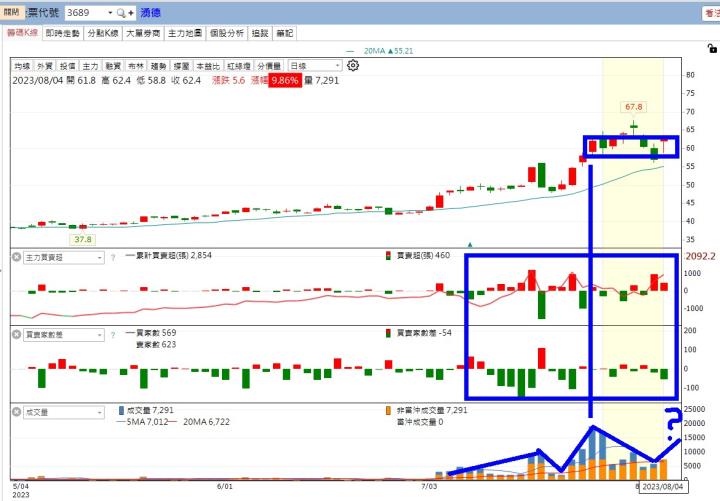
Task: Close the 主力買賣超 indicator panel
Action: (x=17, y=257)
